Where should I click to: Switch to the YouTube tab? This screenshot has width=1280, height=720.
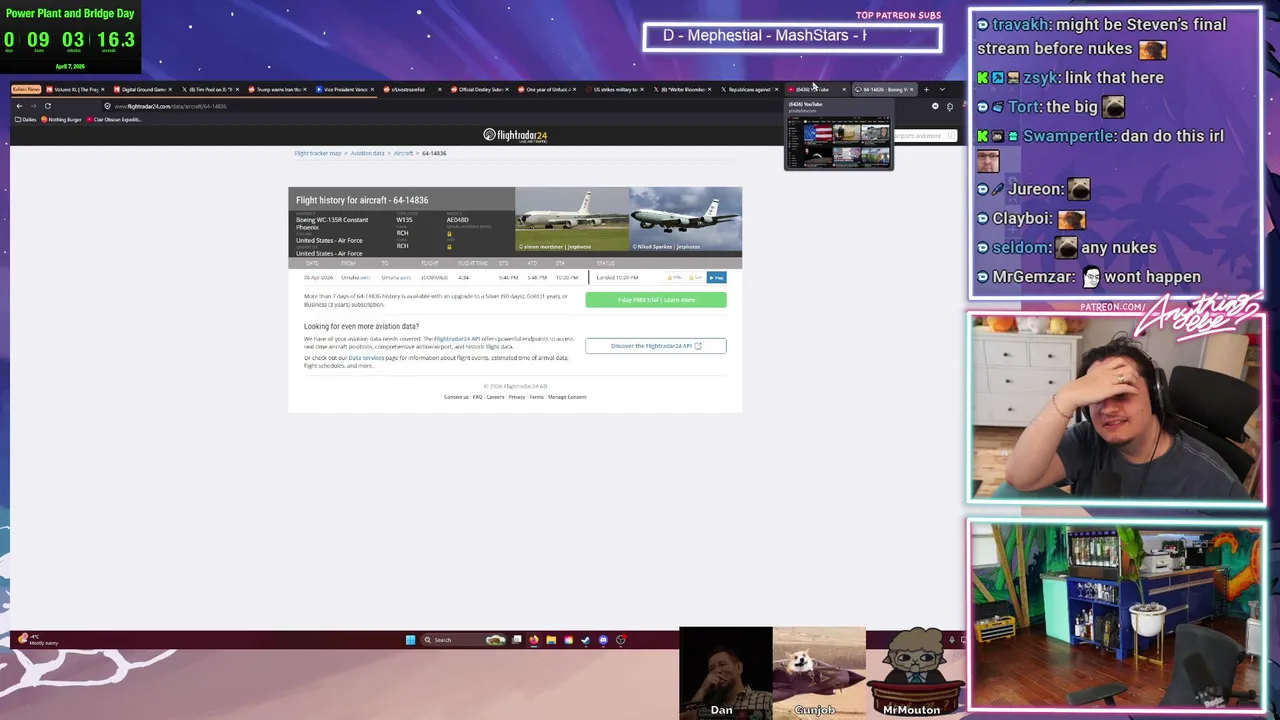[816, 89]
